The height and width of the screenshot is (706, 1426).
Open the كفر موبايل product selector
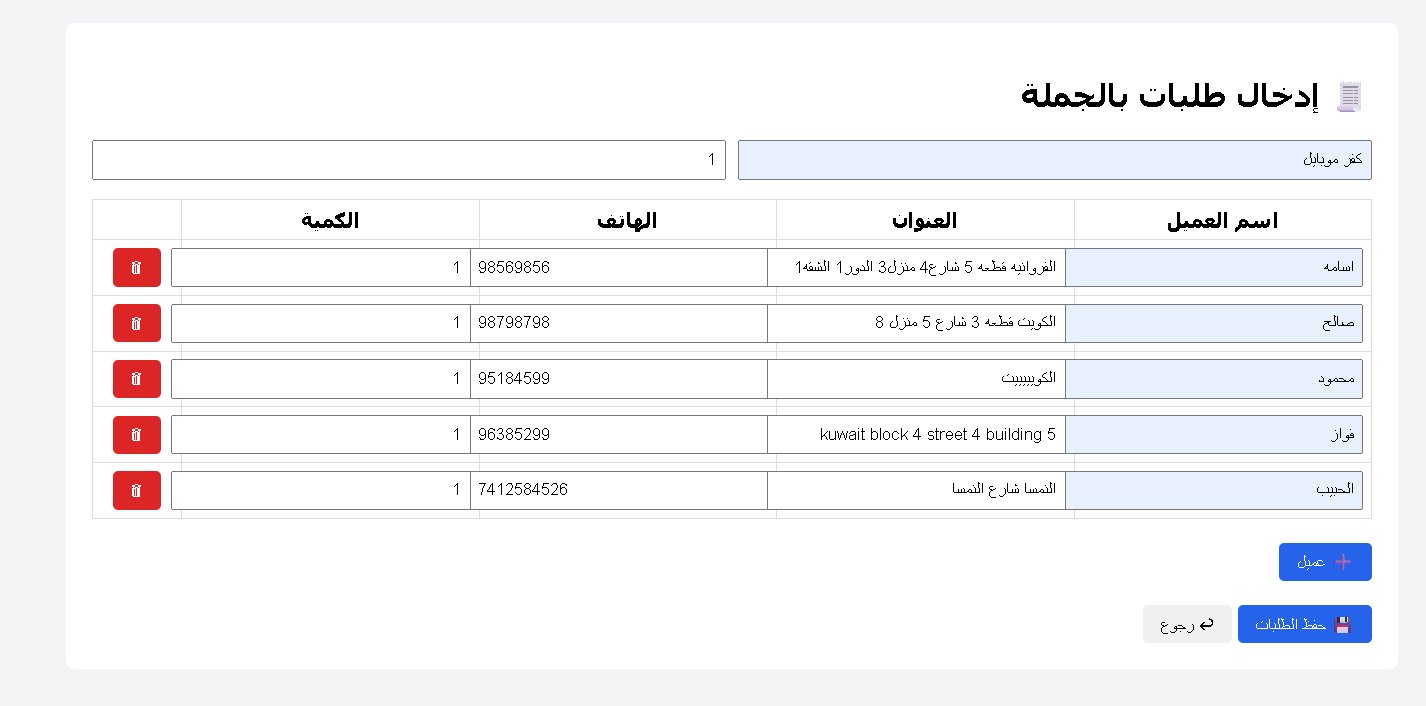[x=1054, y=159]
